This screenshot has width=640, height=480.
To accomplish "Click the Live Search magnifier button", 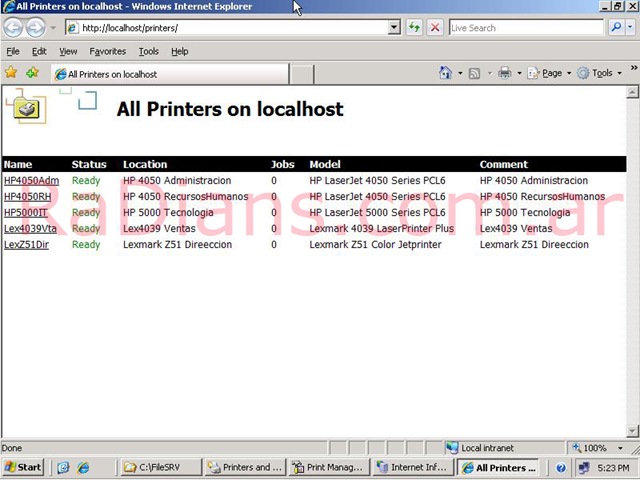I will pyautogui.click(x=616, y=28).
